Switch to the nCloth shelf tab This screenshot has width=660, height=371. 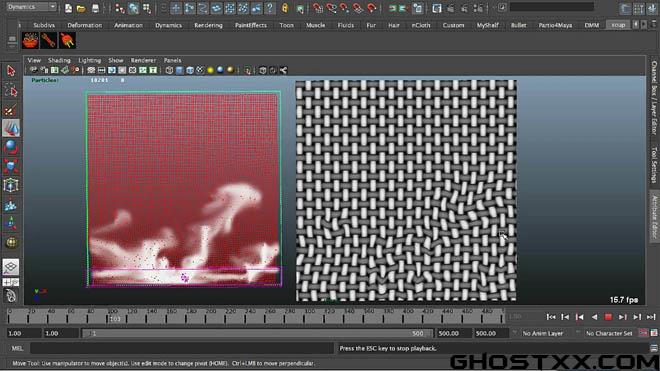point(421,25)
